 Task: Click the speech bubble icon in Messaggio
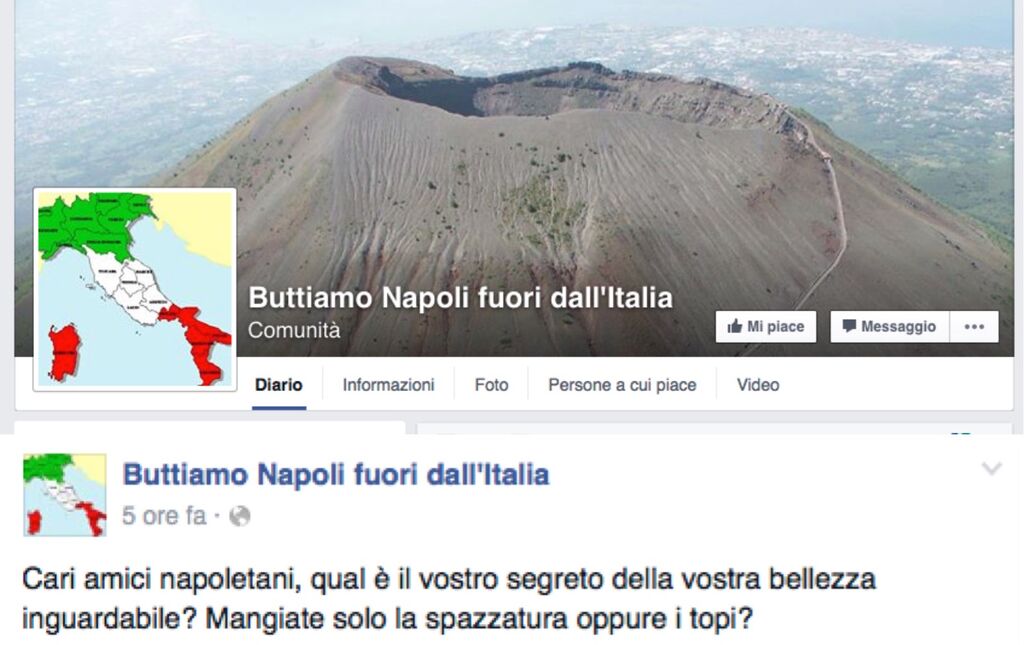[x=849, y=326]
